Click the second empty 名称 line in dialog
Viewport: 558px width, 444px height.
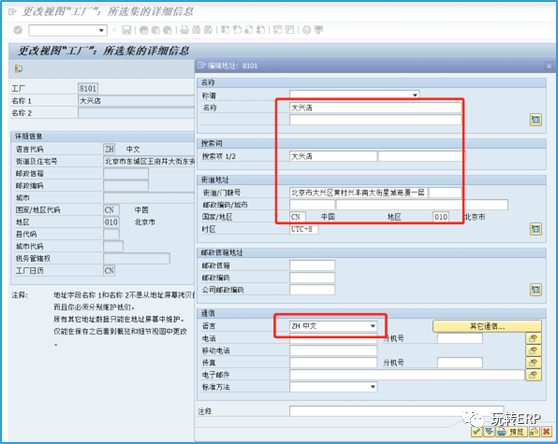pos(375,120)
